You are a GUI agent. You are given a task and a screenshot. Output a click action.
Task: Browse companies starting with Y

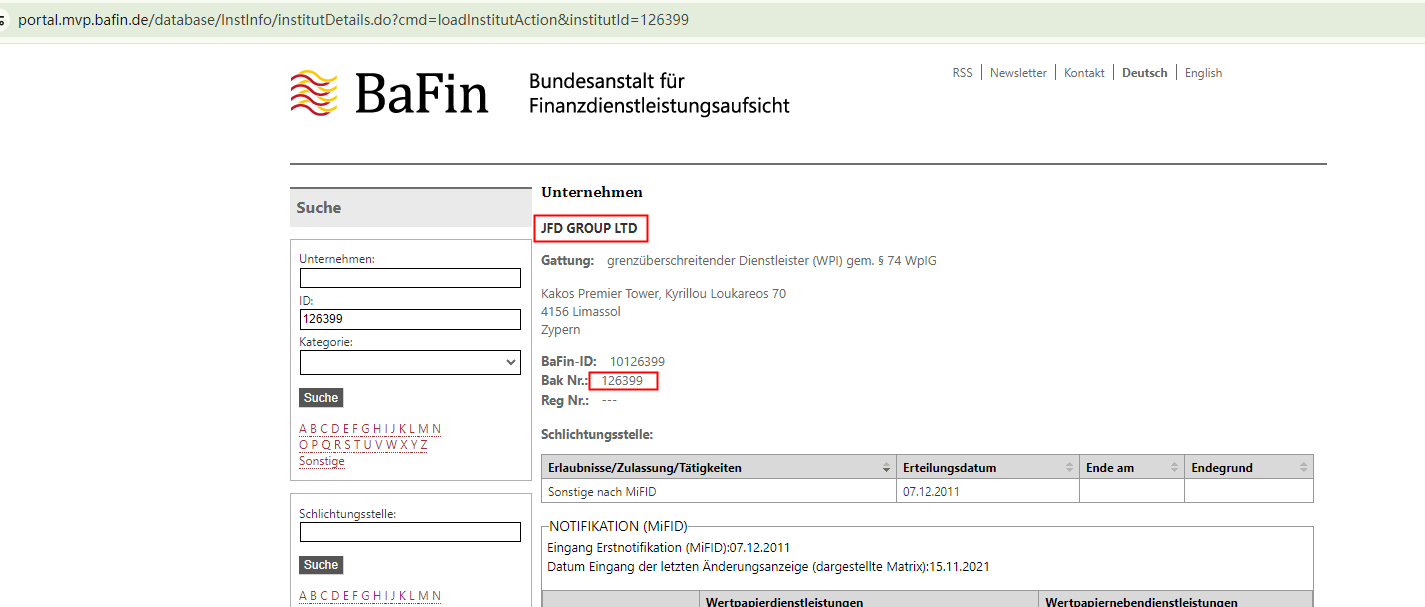(413, 445)
